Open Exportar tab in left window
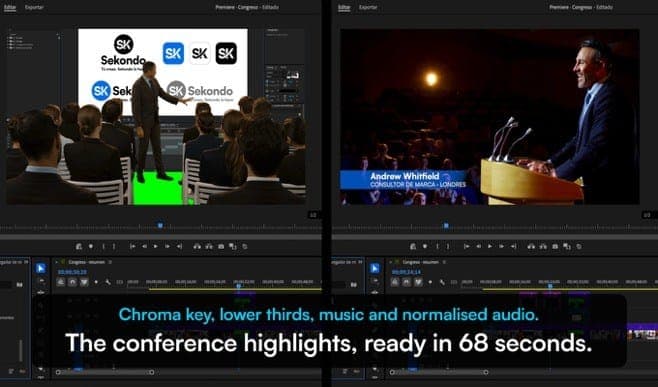 click(34, 7)
